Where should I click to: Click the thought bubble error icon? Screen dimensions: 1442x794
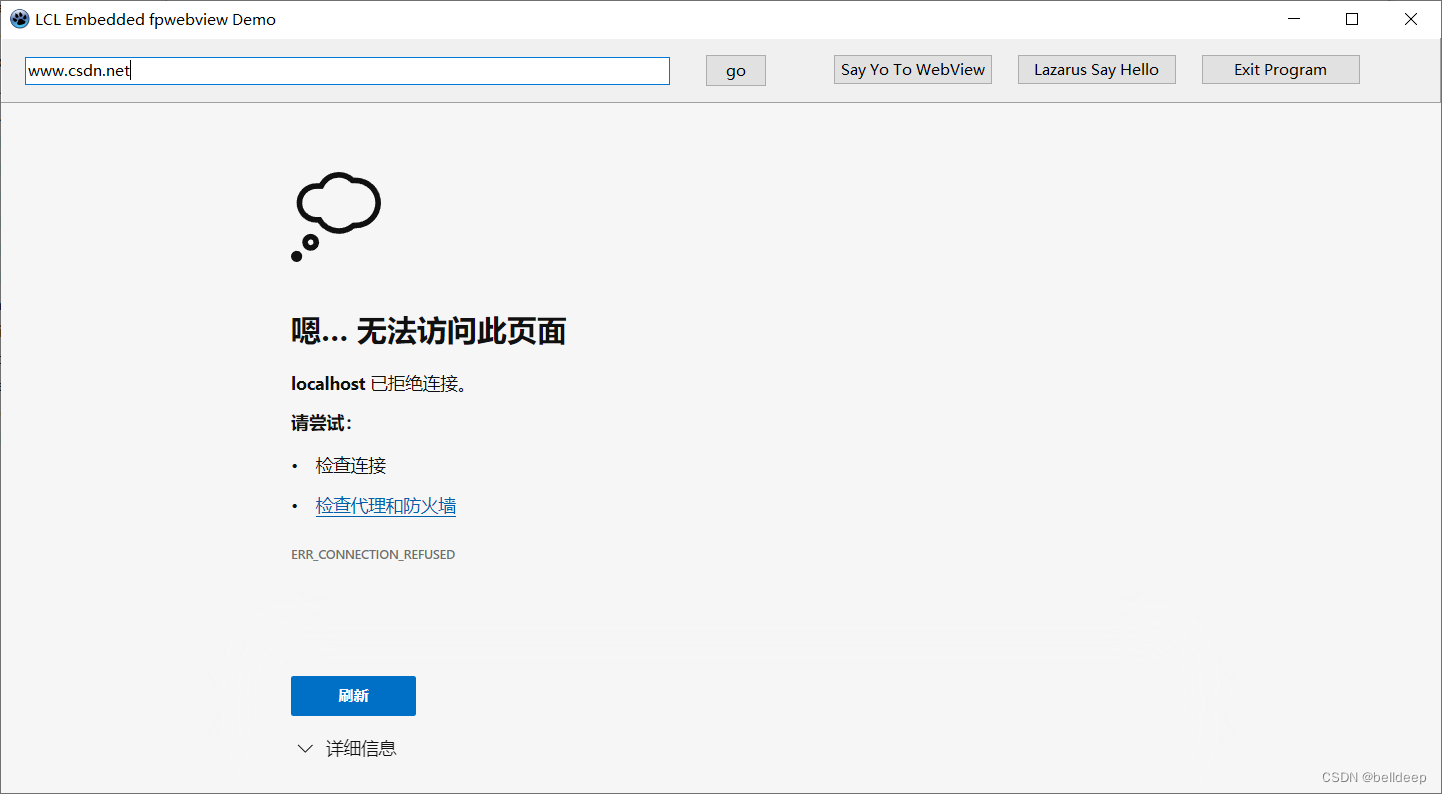[336, 217]
